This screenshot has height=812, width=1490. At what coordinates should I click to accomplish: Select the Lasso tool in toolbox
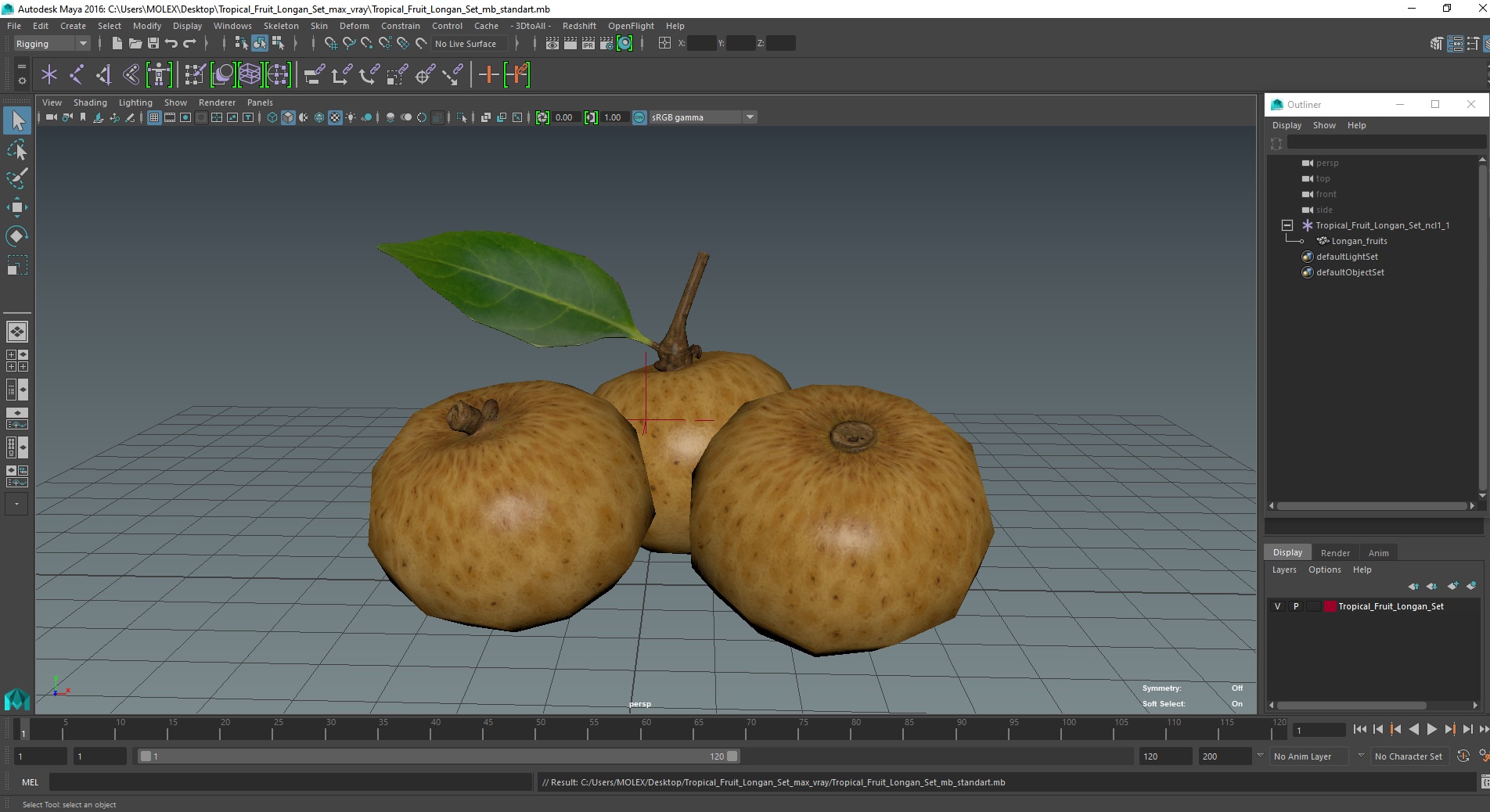click(x=17, y=149)
